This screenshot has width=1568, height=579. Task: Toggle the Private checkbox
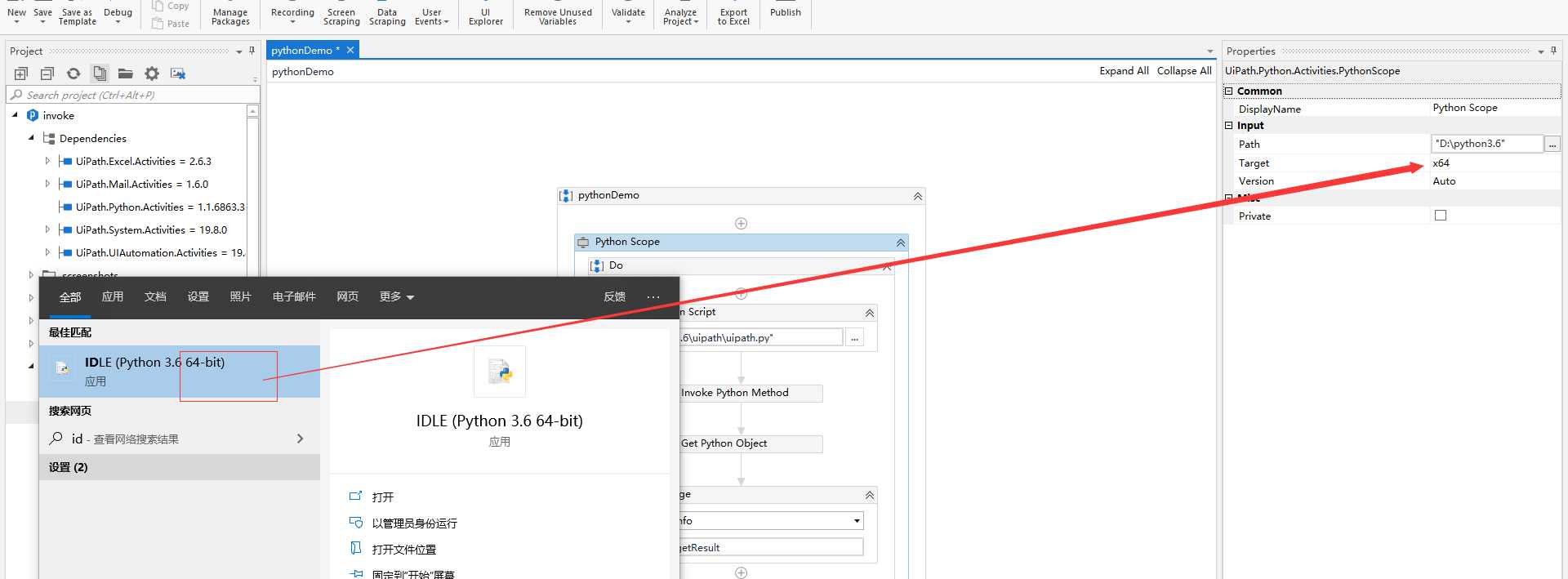tap(1441, 216)
